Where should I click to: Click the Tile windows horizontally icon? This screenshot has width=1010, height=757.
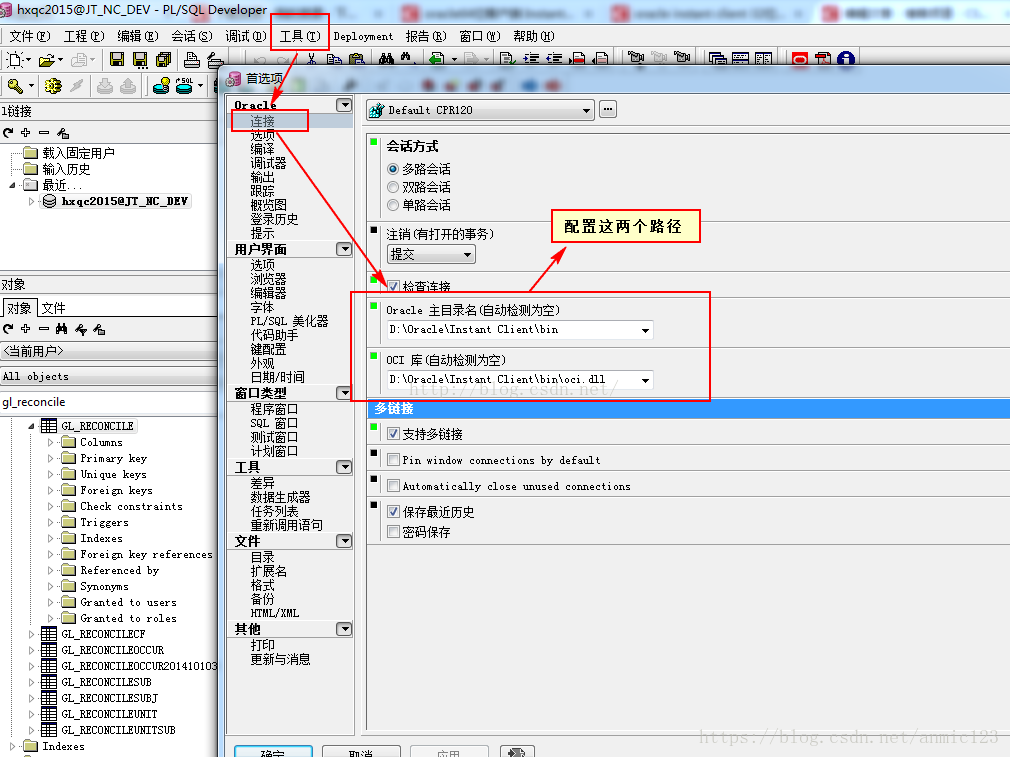740,59
